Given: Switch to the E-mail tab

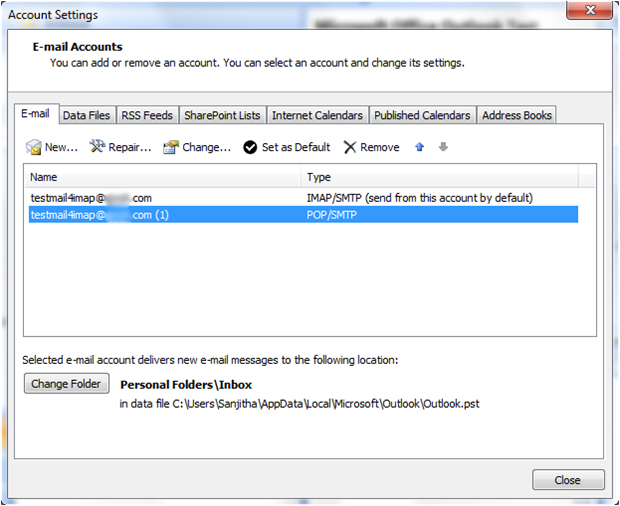Looking at the screenshot, I should [x=36, y=114].
